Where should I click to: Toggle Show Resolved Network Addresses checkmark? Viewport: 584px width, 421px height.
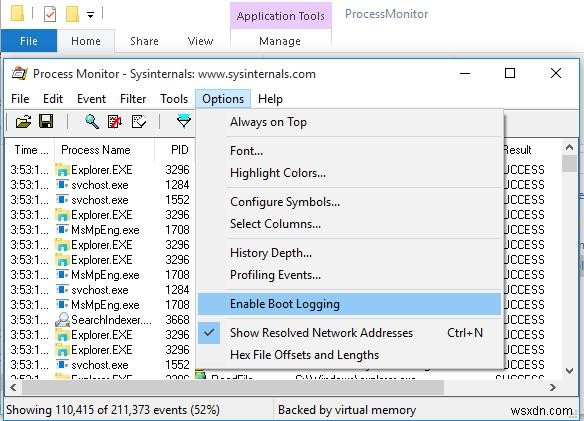(209, 332)
